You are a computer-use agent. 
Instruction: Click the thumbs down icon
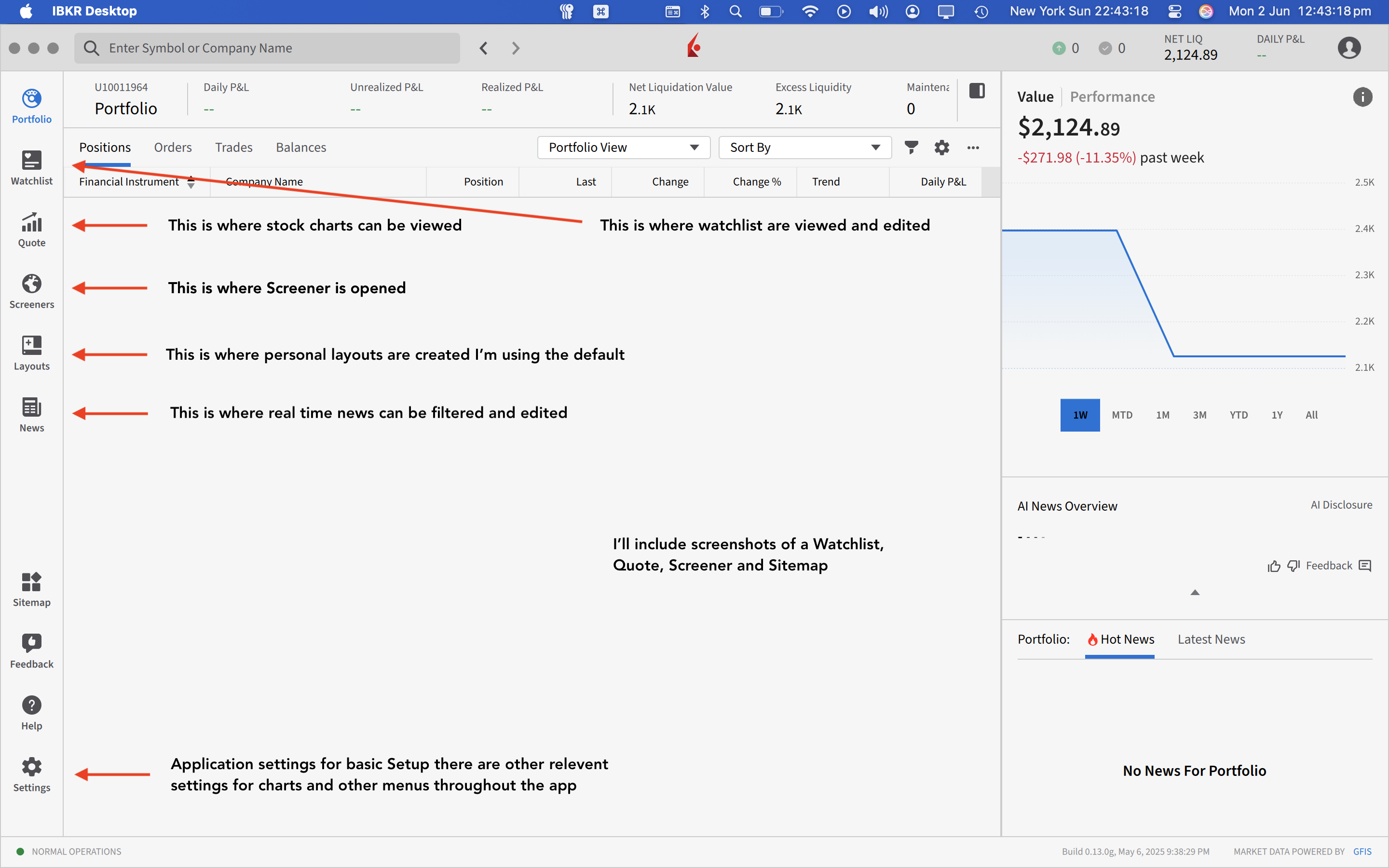pyautogui.click(x=1293, y=566)
